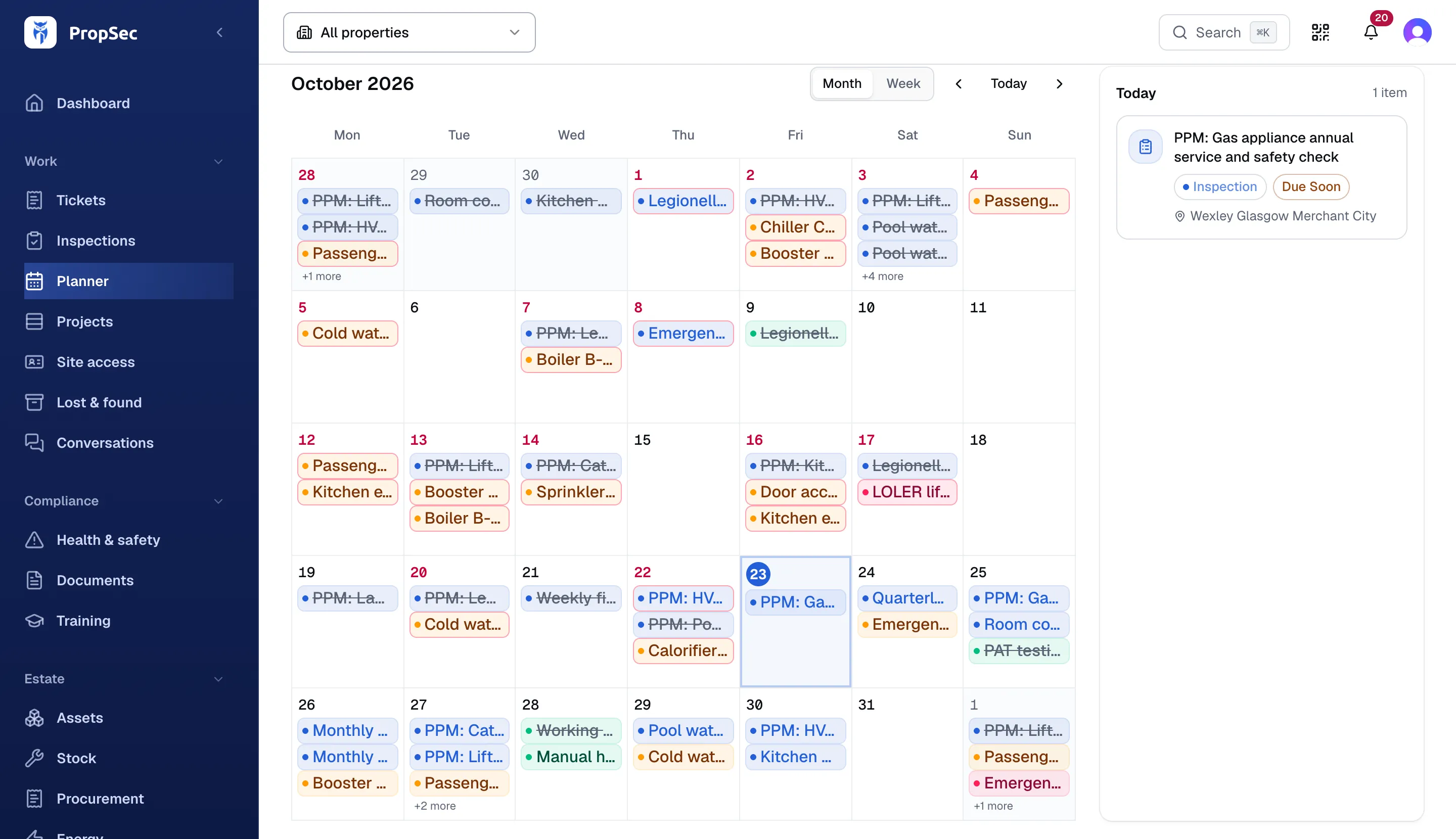Click the gas appliance task clipboard icon
Viewport: 1456px width, 839px height.
1145,147
